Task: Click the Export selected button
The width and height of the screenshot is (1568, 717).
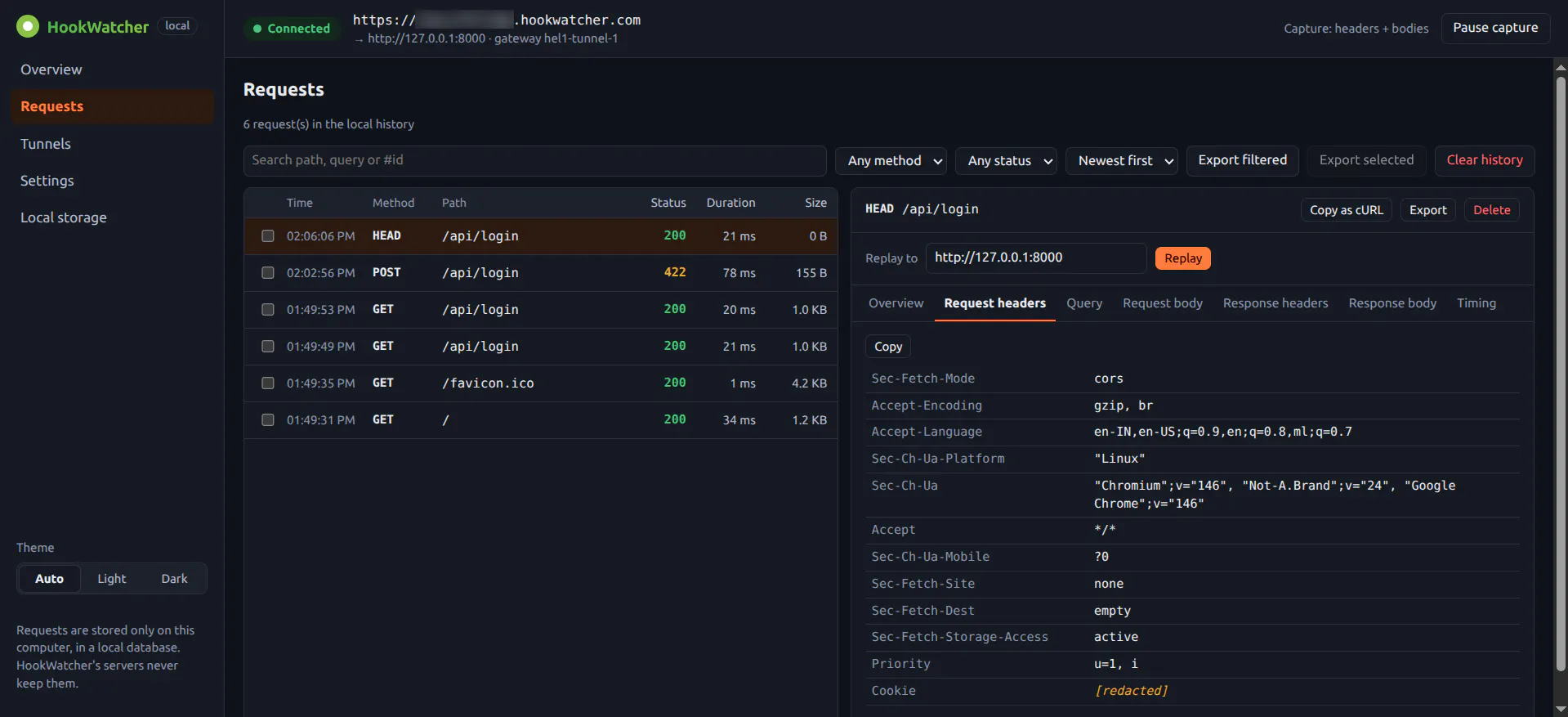Action: click(1366, 160)
